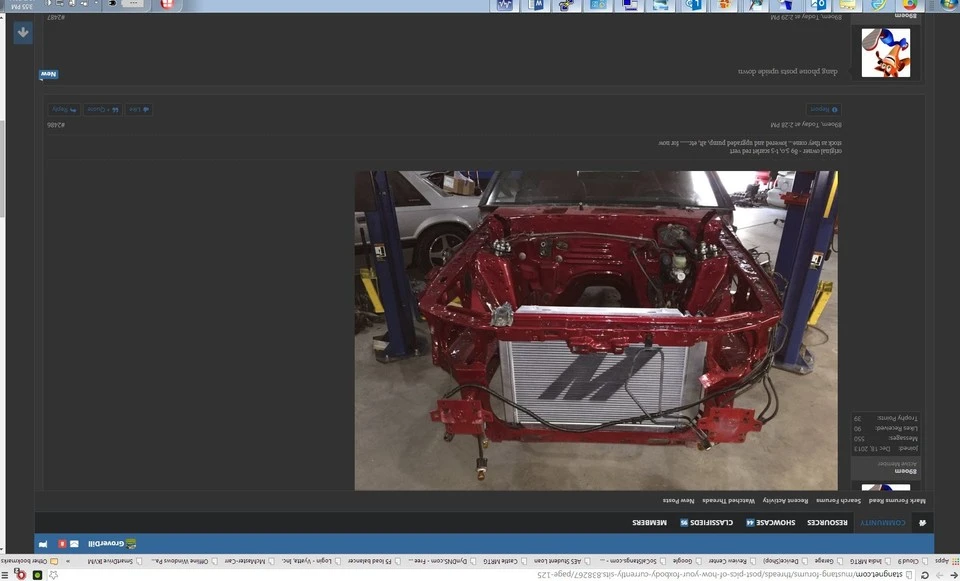Open the red alerts notification badge
This screenshot has width=960, height=581.
pos(62,544)
